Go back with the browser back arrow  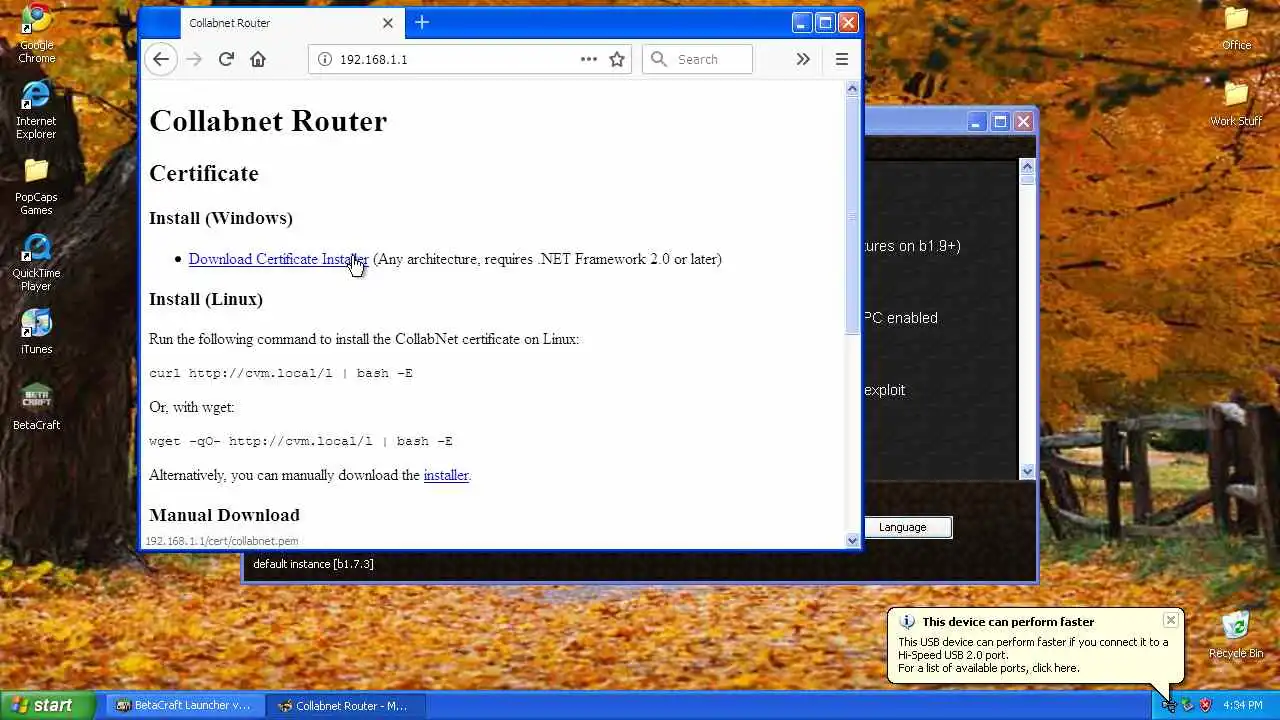click(161, 59)
